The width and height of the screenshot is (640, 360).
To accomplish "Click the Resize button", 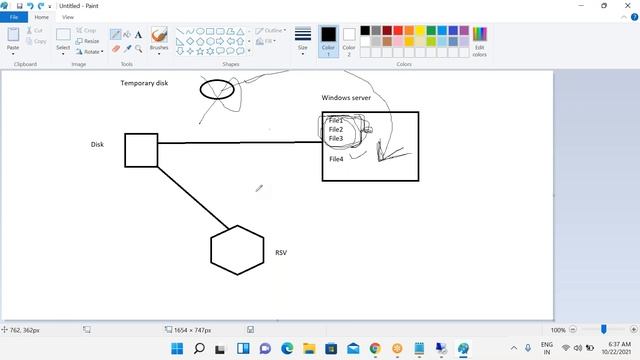I will 87,41.
